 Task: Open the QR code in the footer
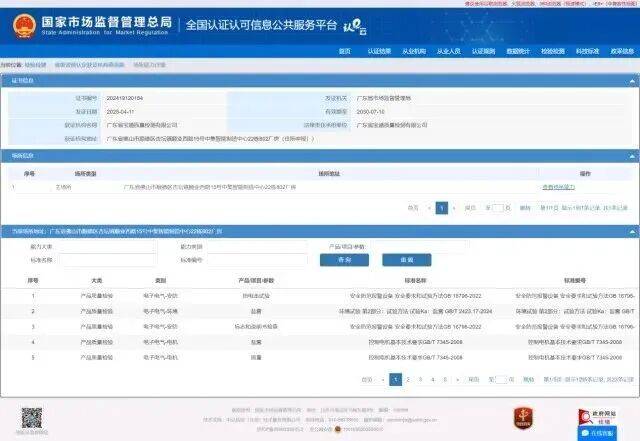pyautogui.click(x=31, y=417)
